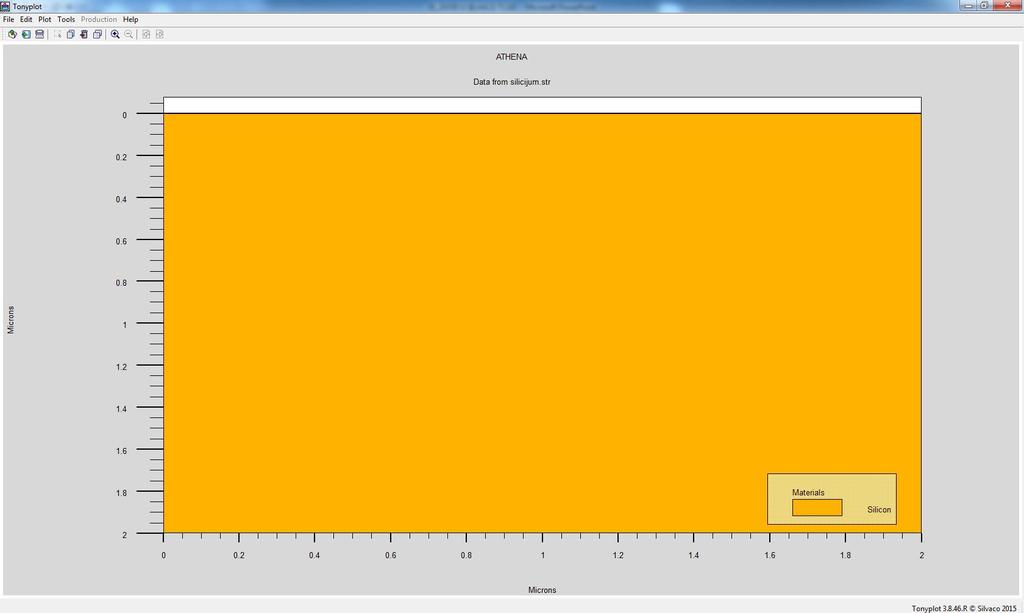
Task: Click the x-axis tick label 1.6
Action: click(770, 556)
